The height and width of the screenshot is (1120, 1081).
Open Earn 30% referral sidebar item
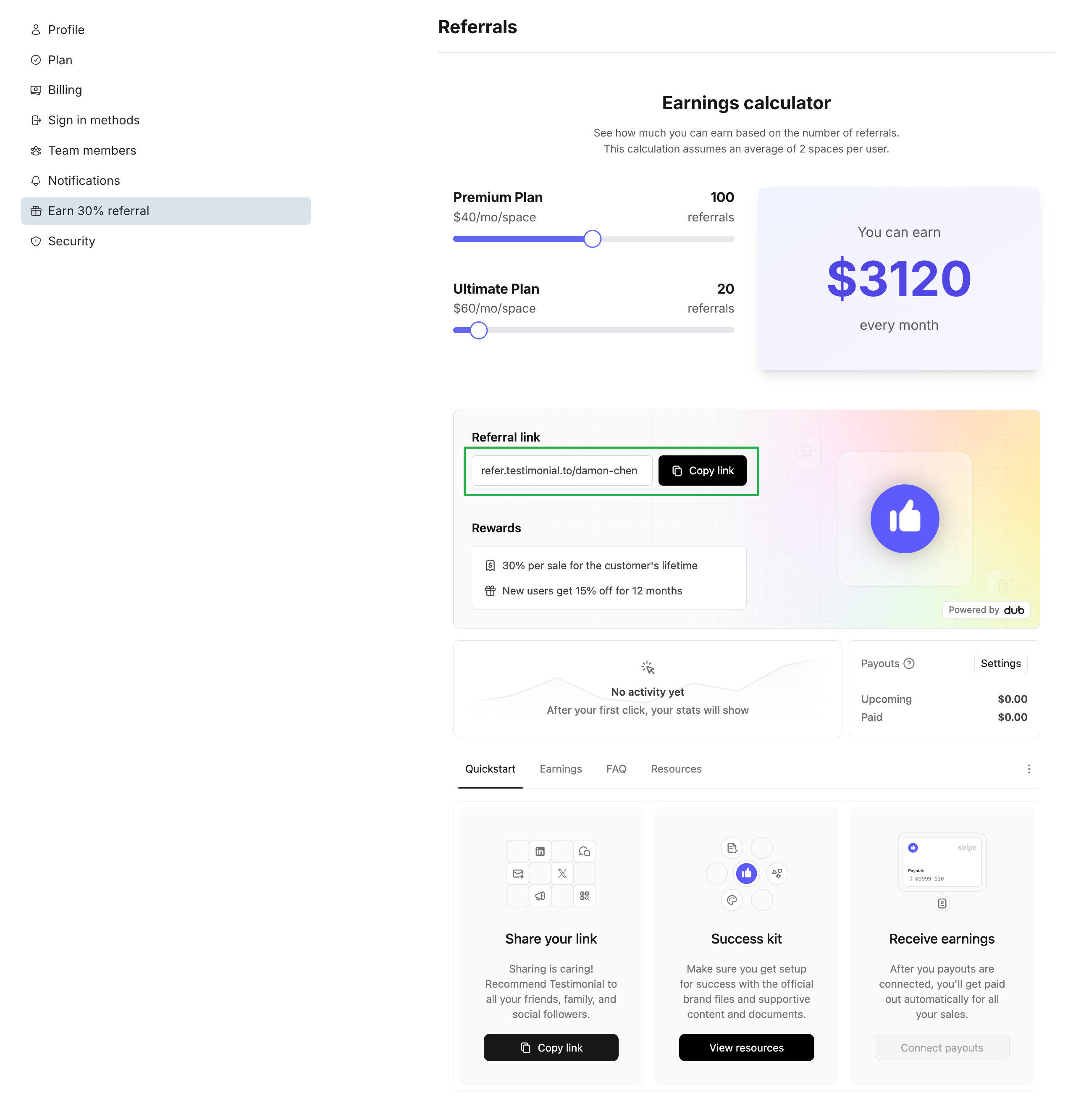[166, 211]
